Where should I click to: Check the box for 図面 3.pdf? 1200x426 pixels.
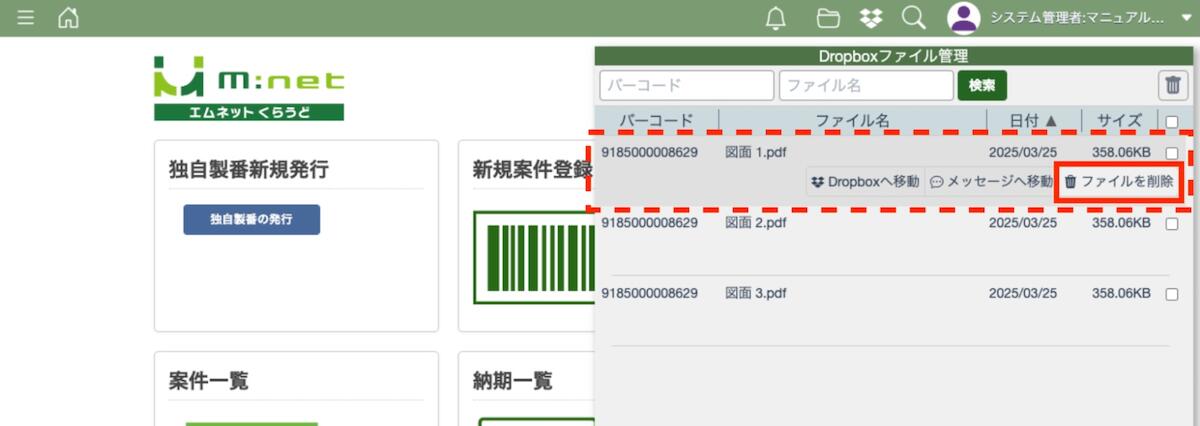click(1172, 294)
